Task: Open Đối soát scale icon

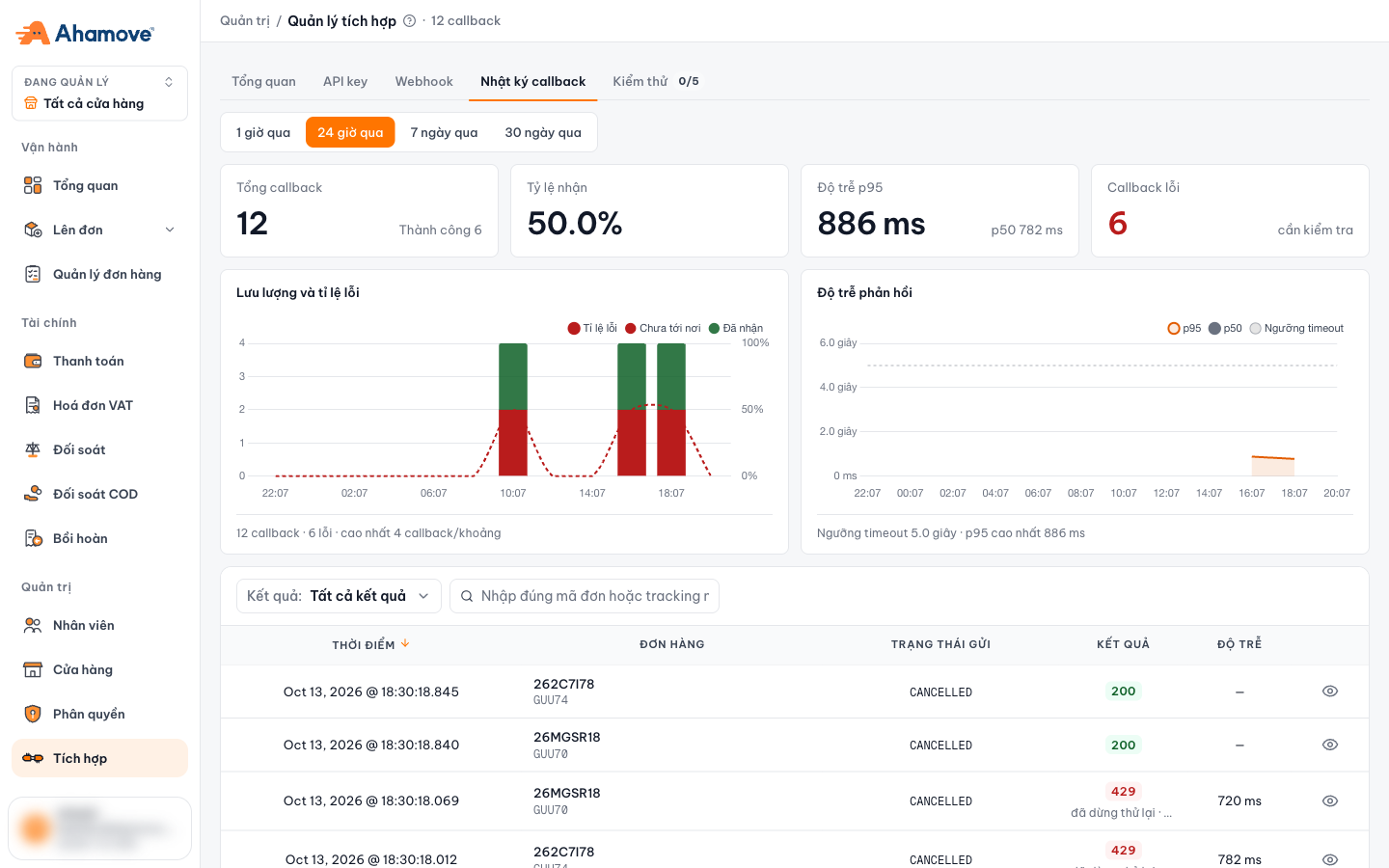Action: click(x=33, y=449)
